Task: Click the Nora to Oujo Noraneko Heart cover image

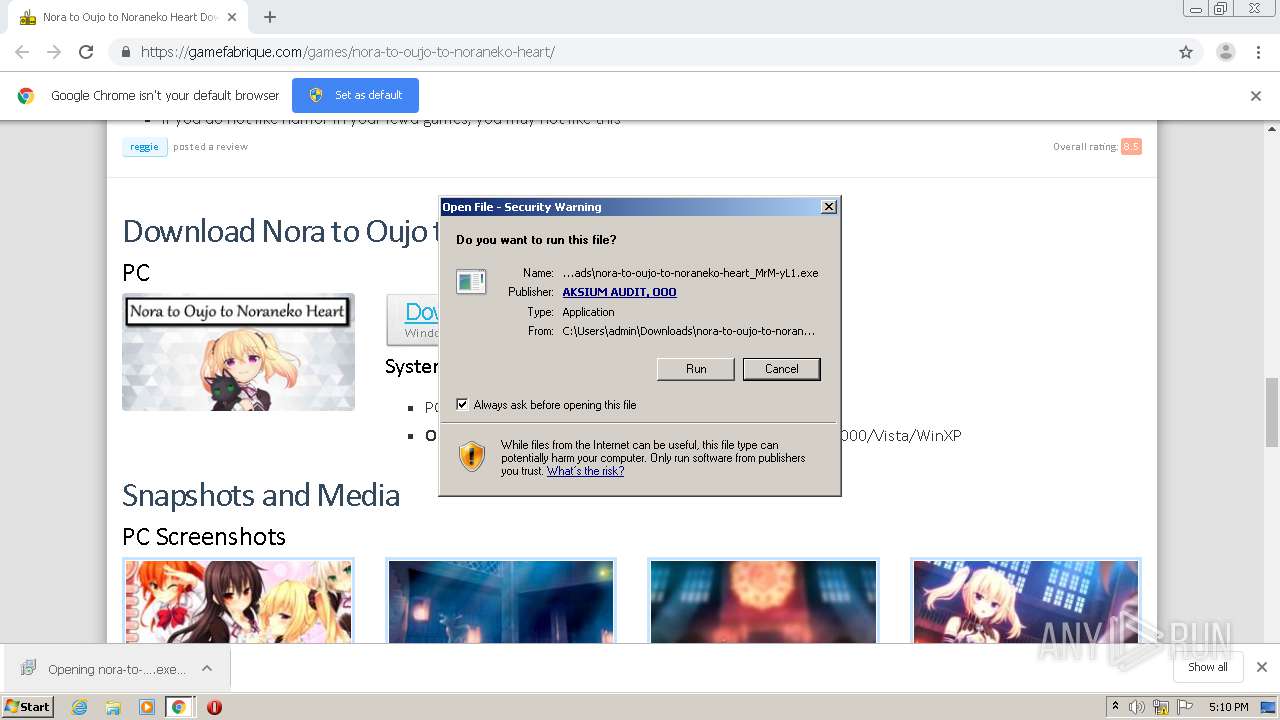Action: pyautogui.click(x=238, y=352)
